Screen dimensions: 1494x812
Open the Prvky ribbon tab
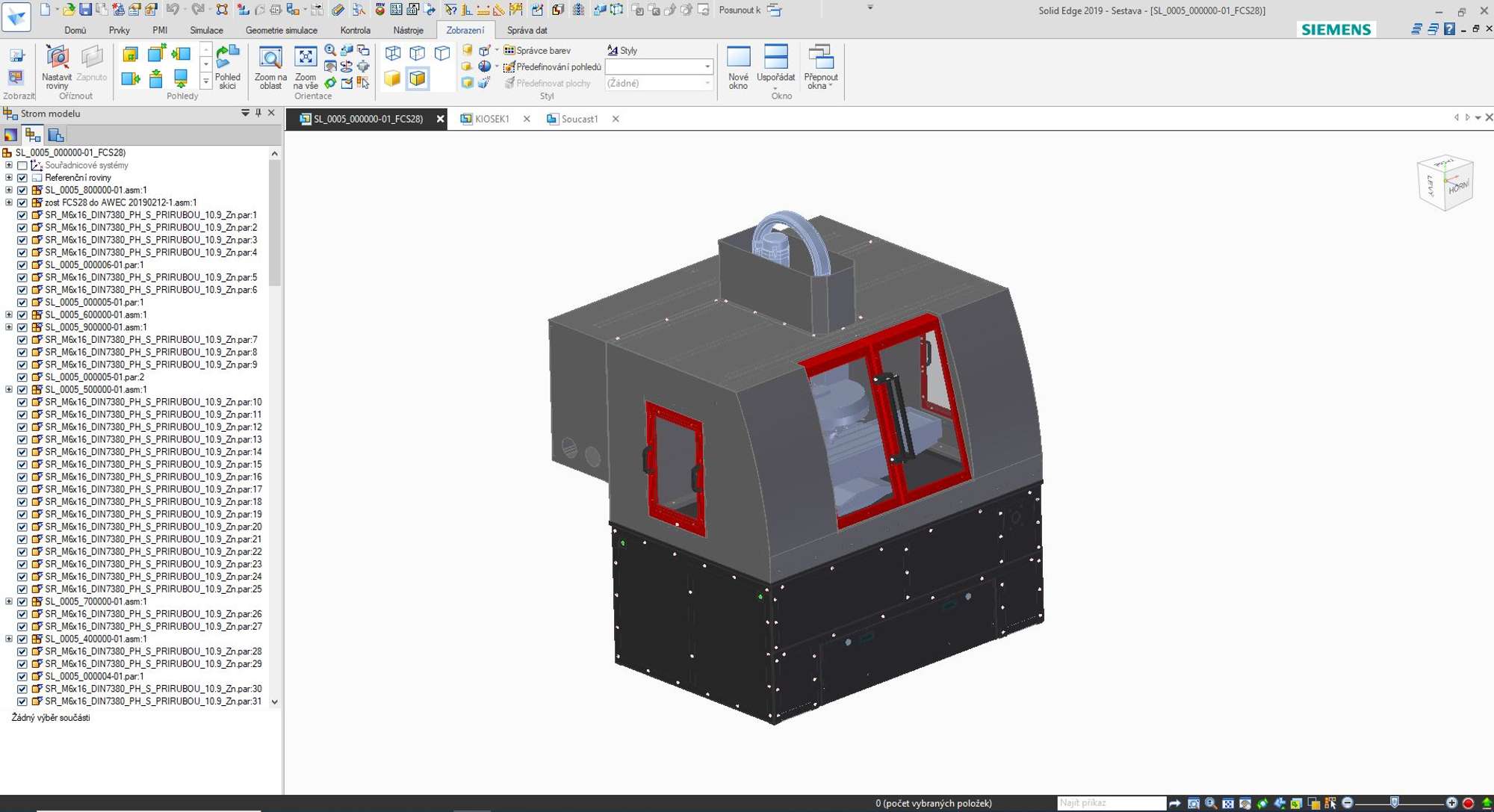pos(119,30)
